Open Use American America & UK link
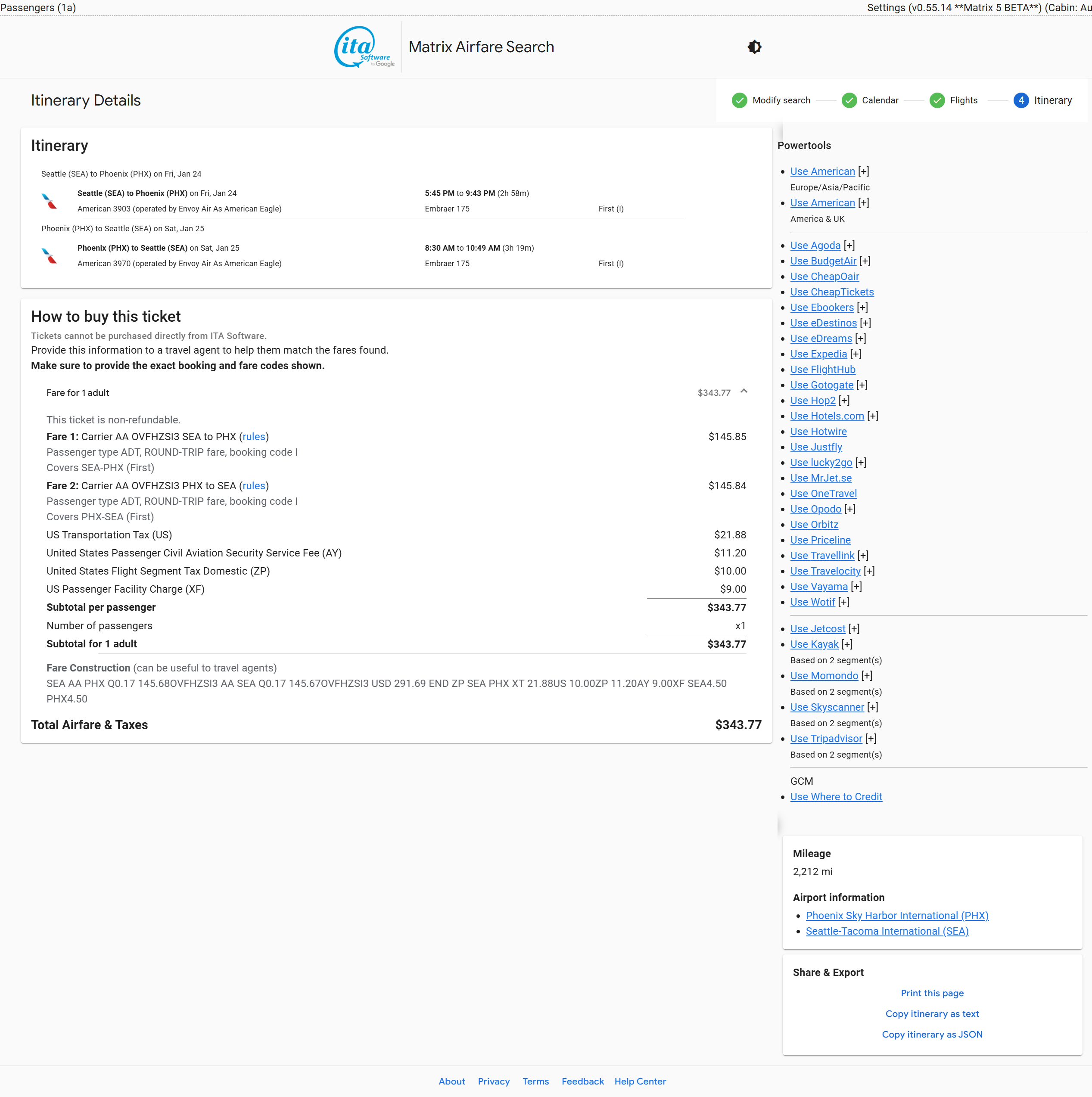Image resolution: width=1092 pixels, height=1097 pixels. [822, 203]
